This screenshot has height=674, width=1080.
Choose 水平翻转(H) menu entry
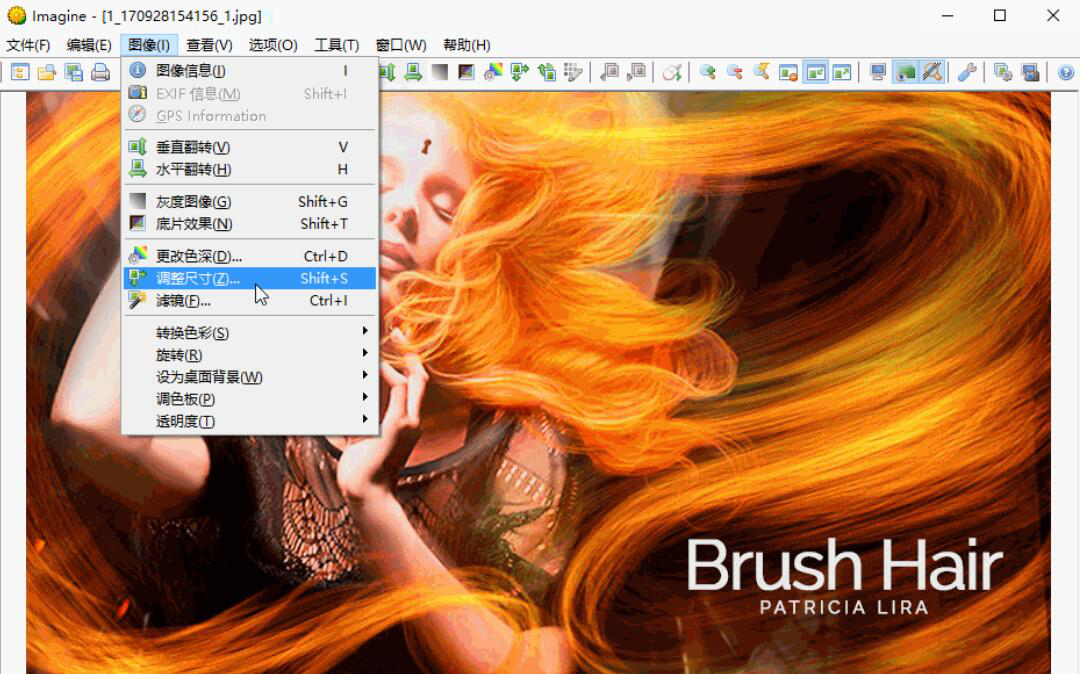click(x=249, y=169)
